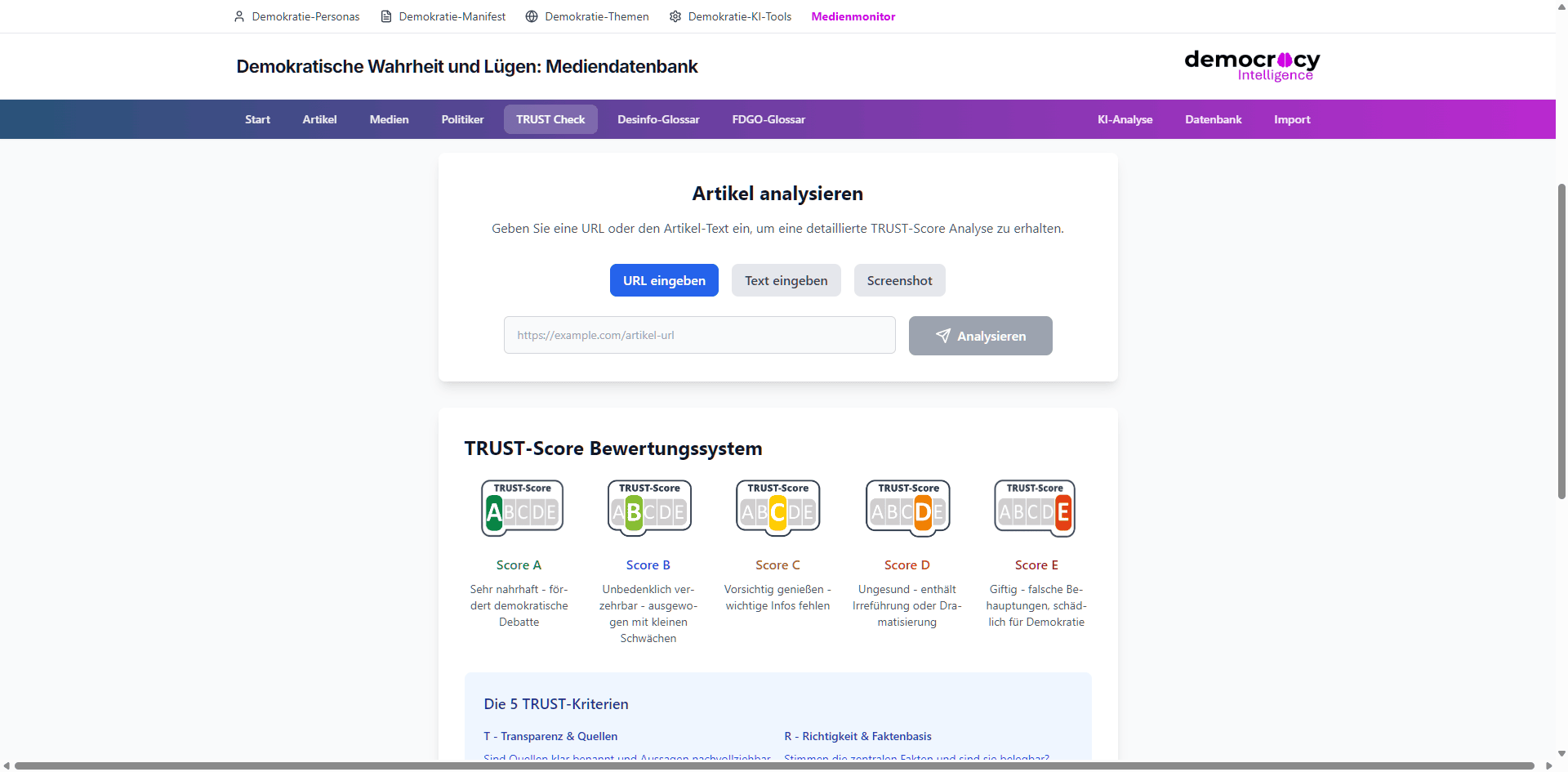Click the gear icon beside Demokratie-KI-Tools

[675, 16]
